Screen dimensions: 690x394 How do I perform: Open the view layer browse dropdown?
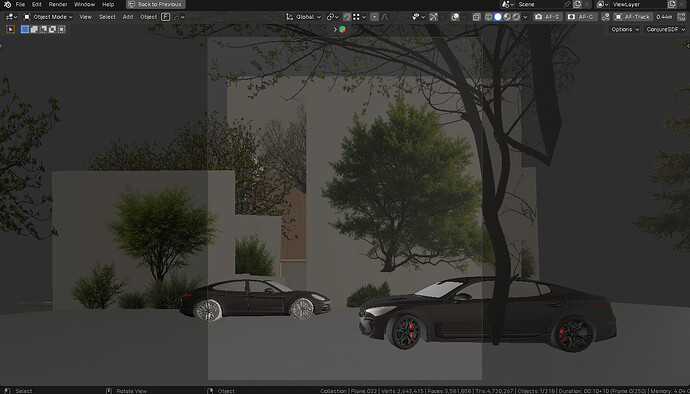click(x=602, y=4)
